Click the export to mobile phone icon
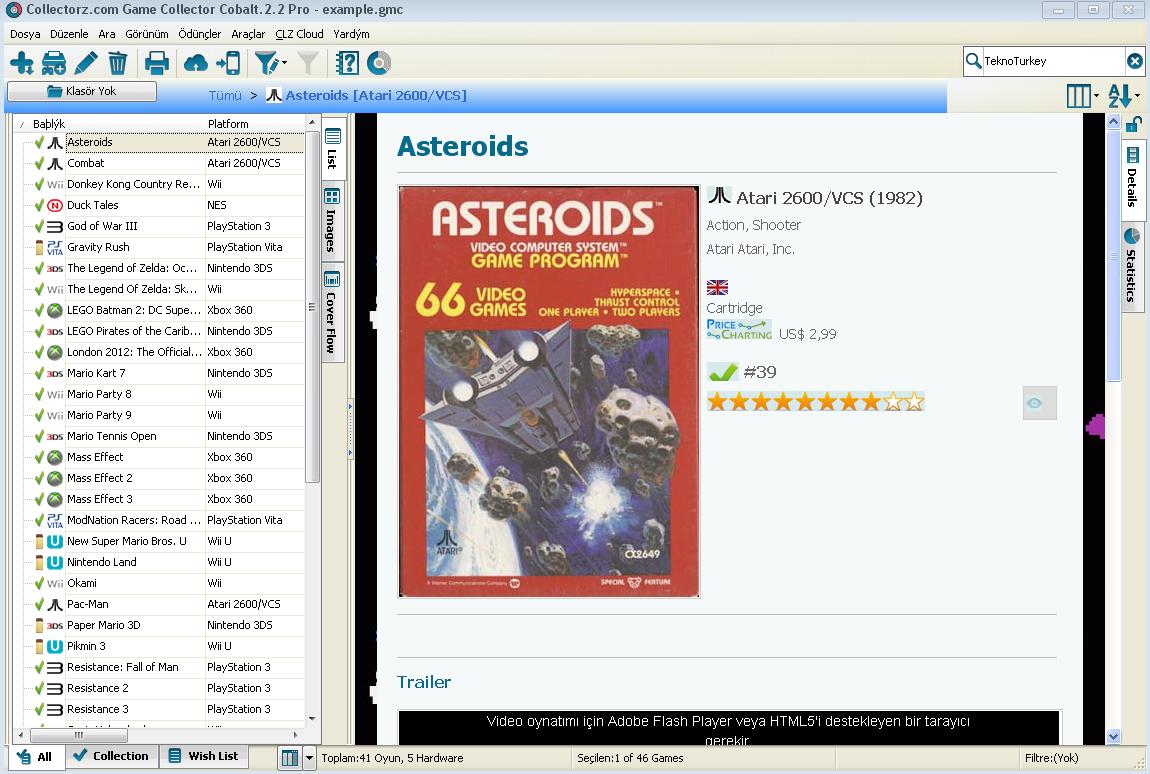Image resolution: width=1150 pixels, height=774 pixels. [229, 64]
